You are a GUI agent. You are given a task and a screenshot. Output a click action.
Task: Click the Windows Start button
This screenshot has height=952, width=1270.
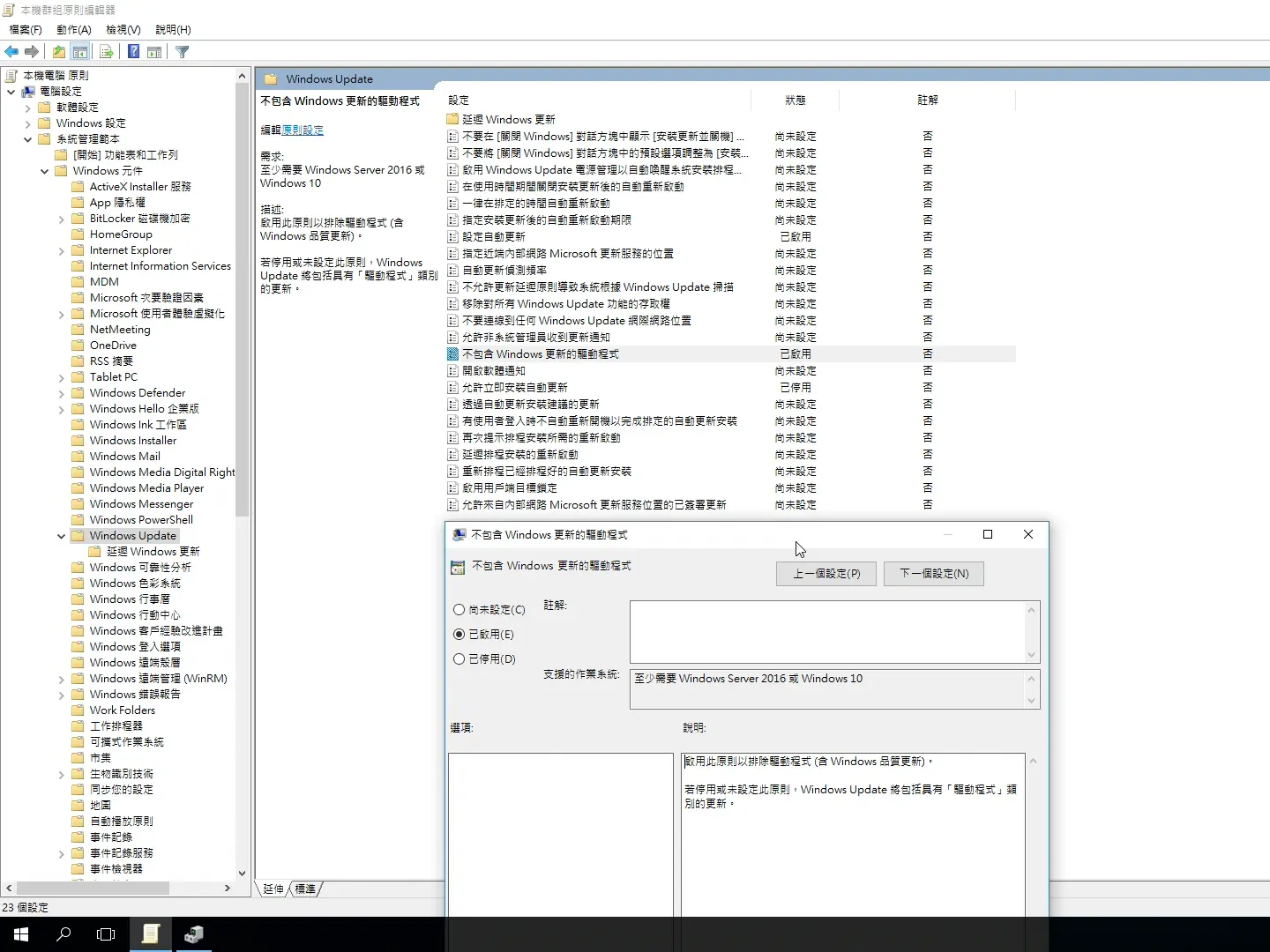(x=21, y=934)
